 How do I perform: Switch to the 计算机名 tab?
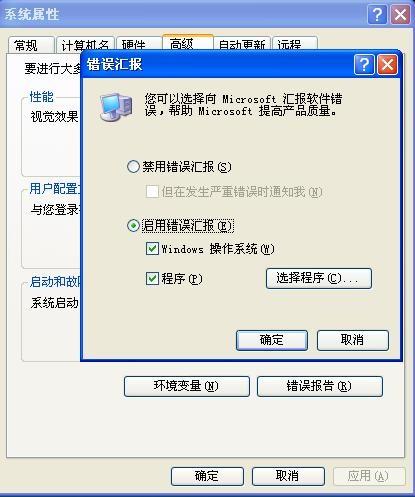85,45
